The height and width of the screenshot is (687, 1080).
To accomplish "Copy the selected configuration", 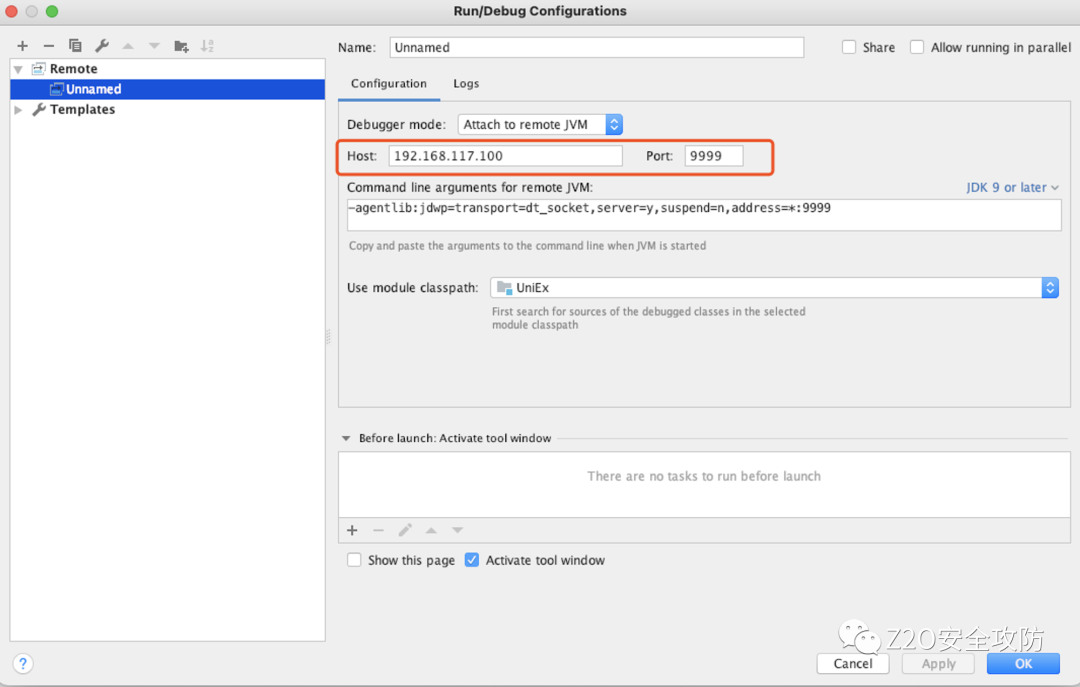I will [x=75, y=46].
